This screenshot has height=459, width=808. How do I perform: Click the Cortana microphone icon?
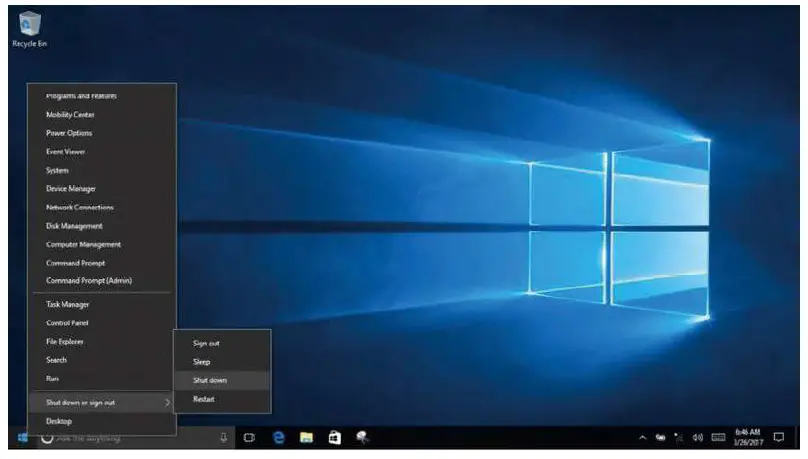coord(224,438)
